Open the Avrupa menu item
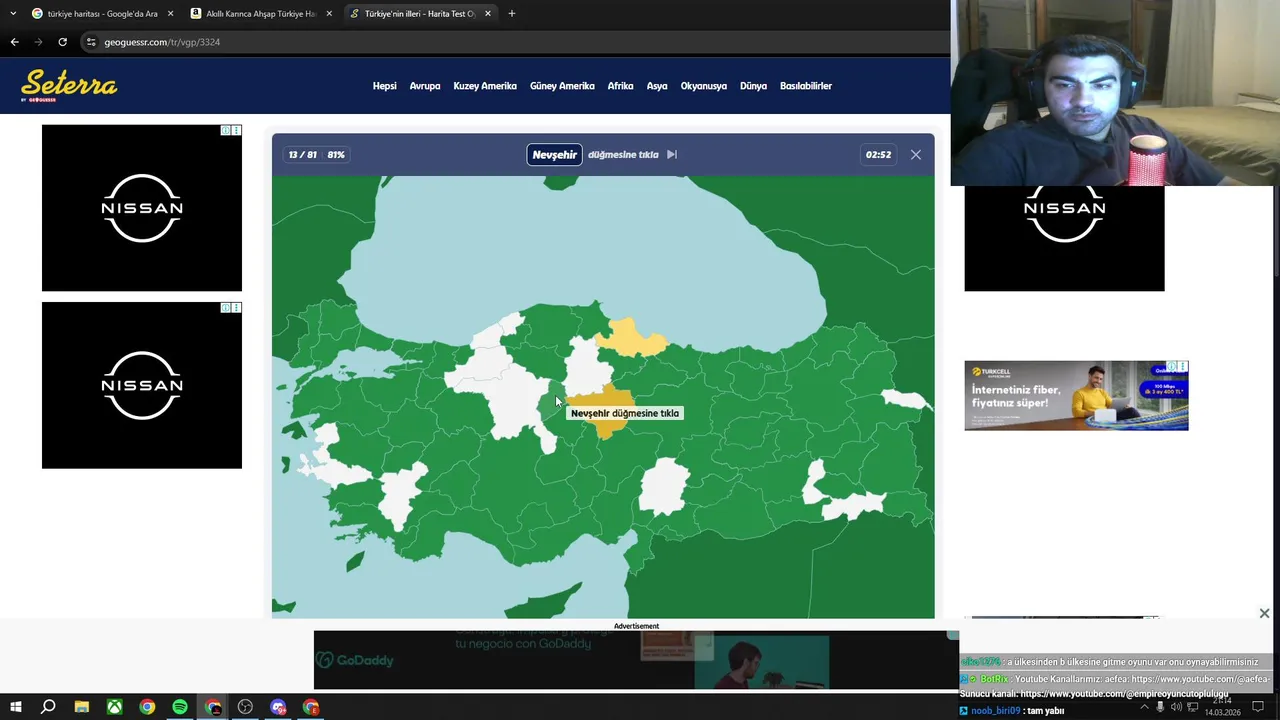 tap(425, 86)
